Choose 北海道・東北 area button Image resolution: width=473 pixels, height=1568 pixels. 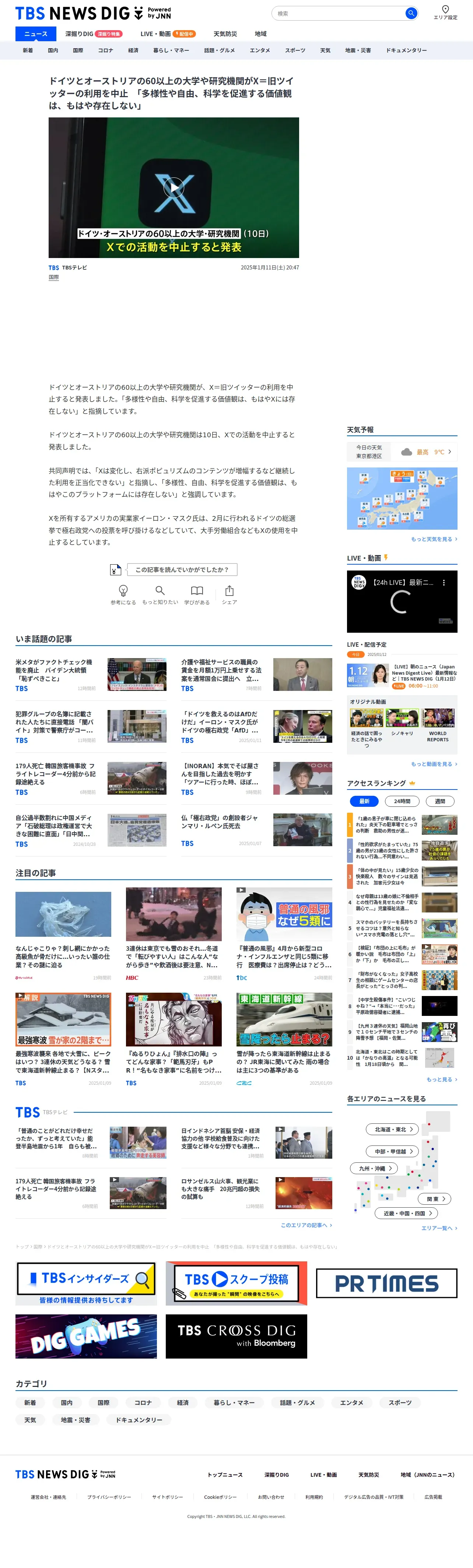[x=392, y=1129]
